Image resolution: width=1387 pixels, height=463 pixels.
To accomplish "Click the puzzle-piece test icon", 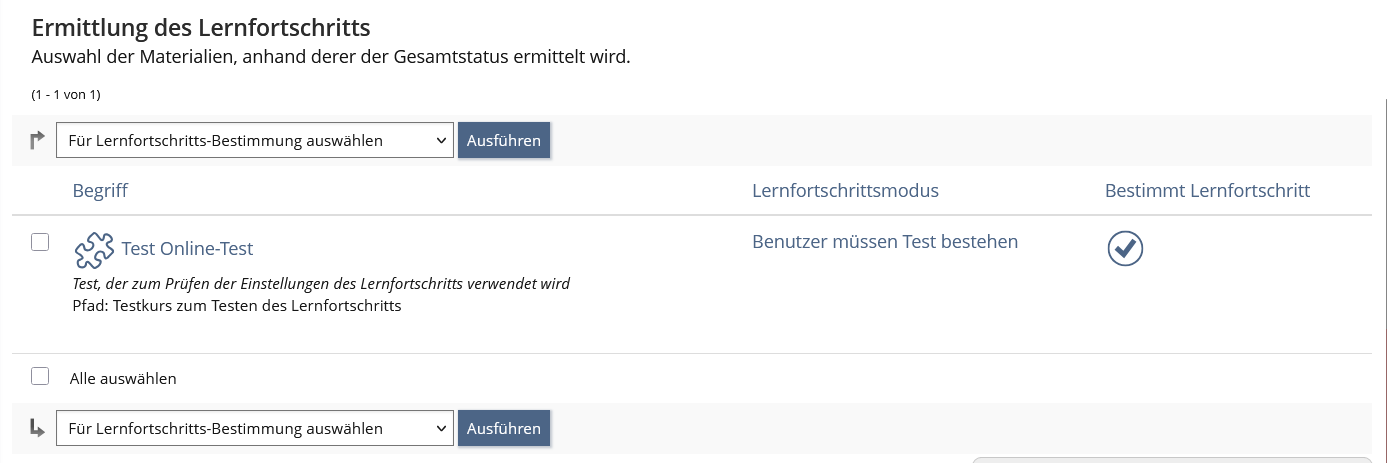I will [x=95, y=250].
